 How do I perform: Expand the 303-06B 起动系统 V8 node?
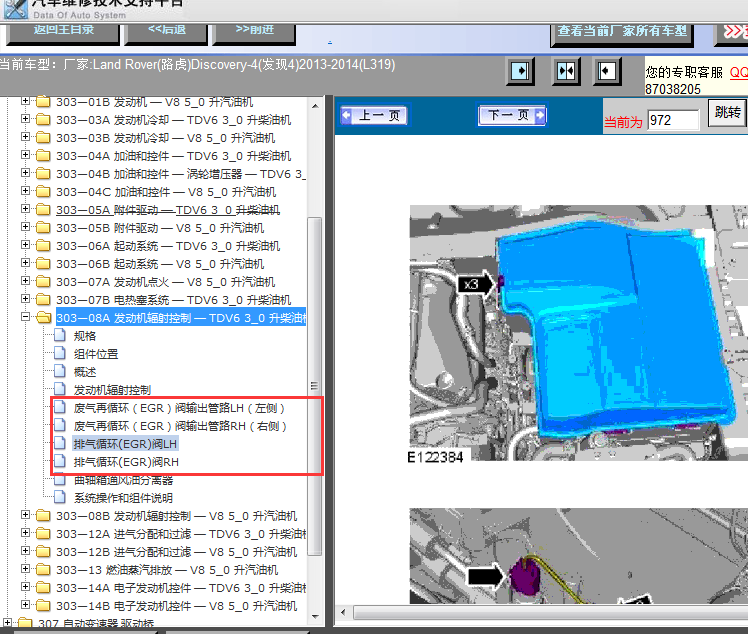[25, 263]
